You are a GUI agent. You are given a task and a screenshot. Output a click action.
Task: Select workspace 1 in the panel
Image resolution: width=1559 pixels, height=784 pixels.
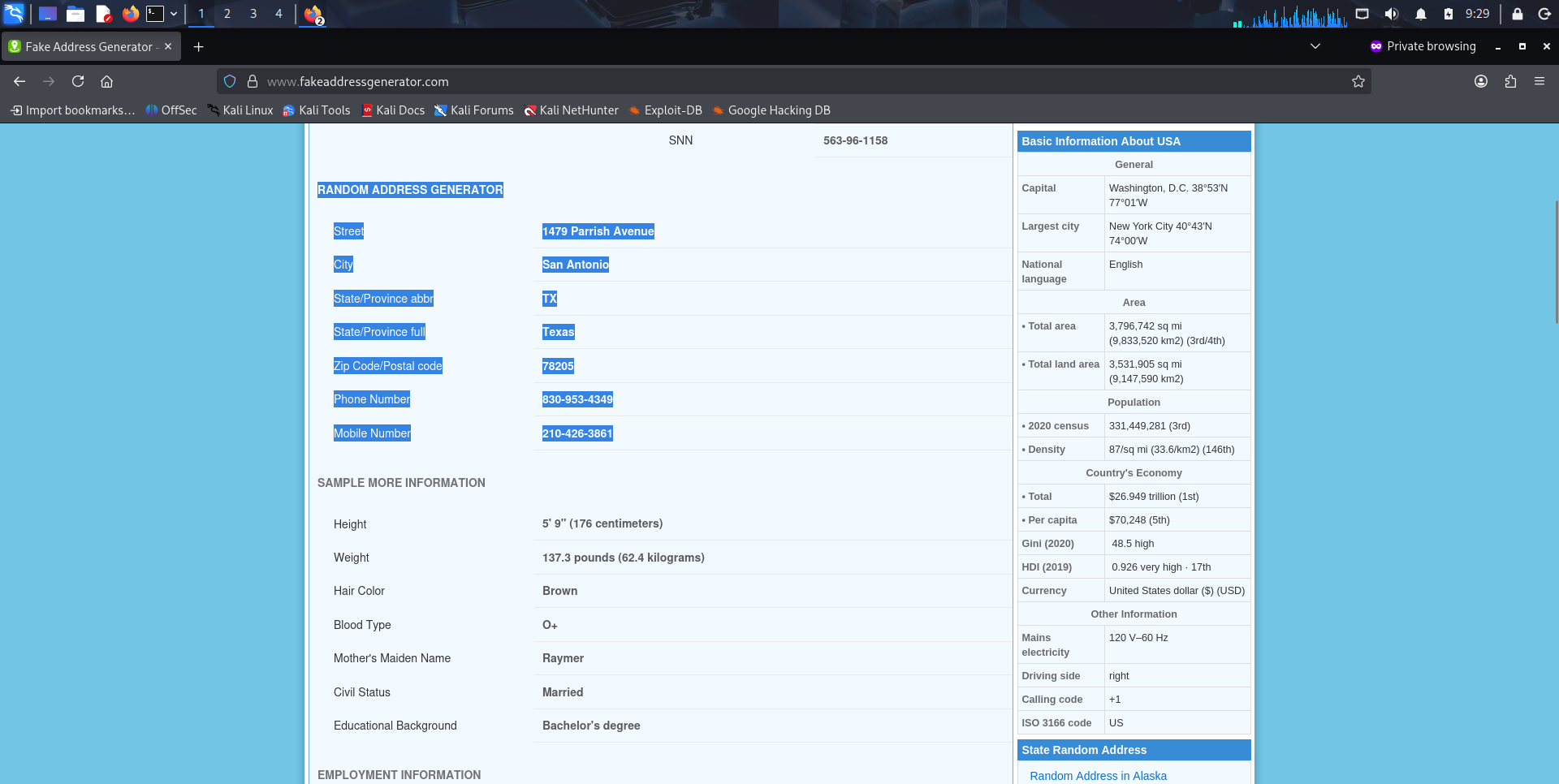(x=201, y=14)
